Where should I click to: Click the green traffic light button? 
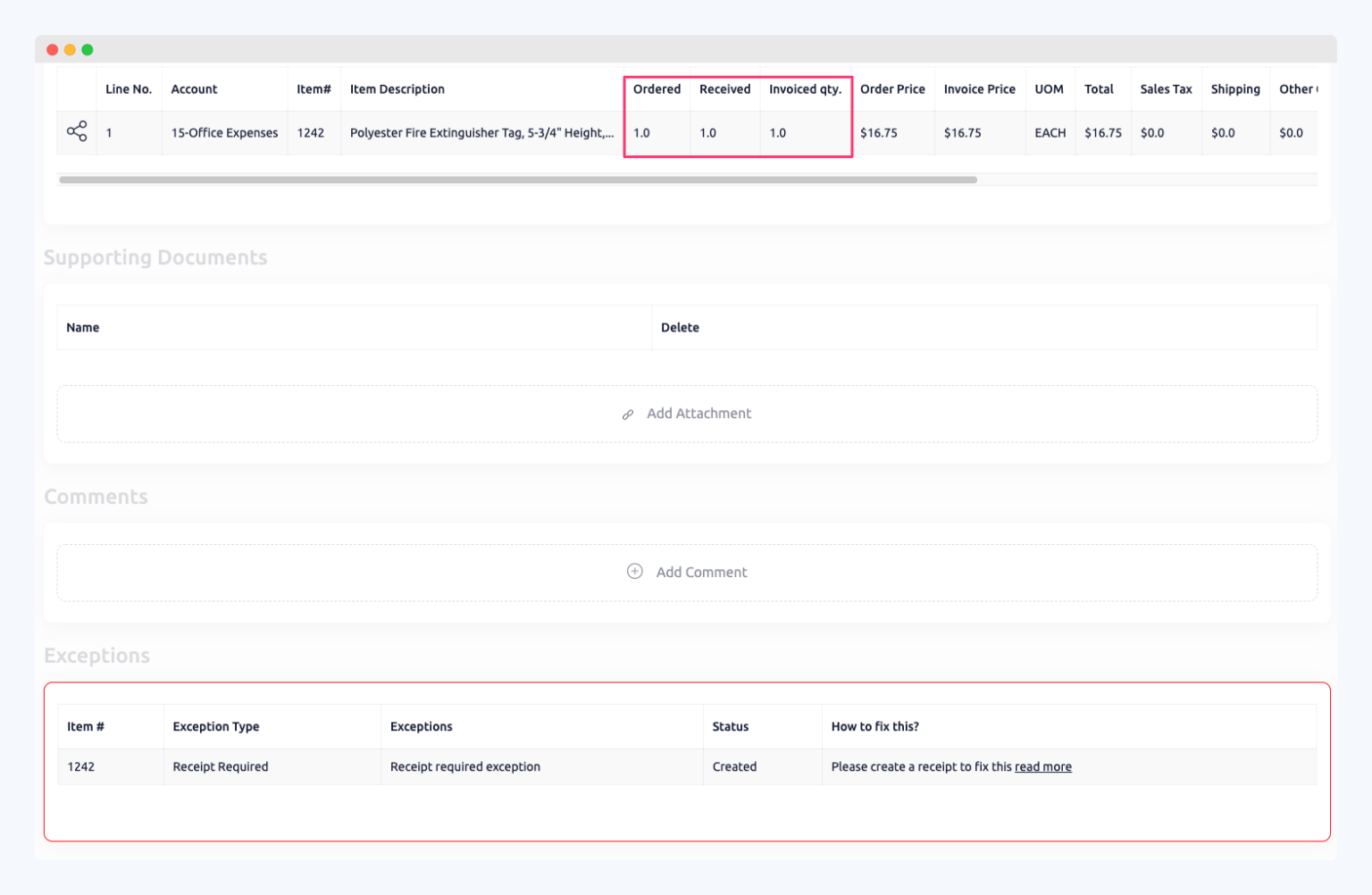point(87,50)
